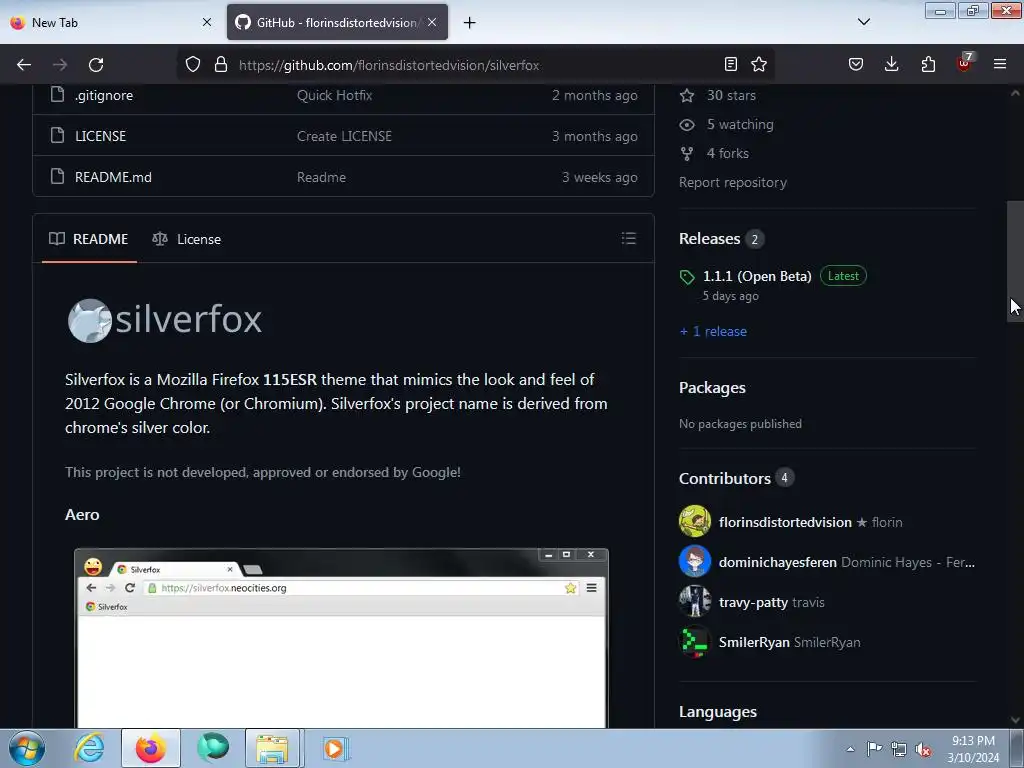1024x768 pixels.
Task: Close the GitHub silverfox tab
Action: tap(432, 22)
